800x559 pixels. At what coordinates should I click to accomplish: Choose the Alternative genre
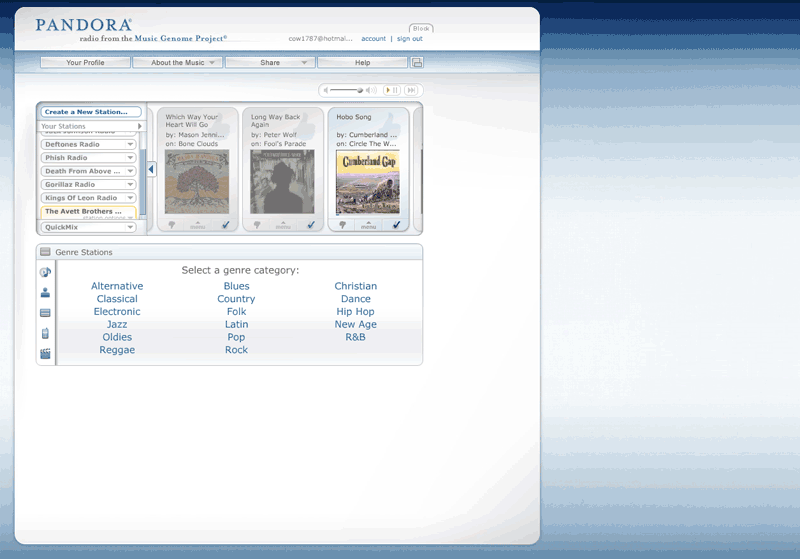click(x=117, y=286)
